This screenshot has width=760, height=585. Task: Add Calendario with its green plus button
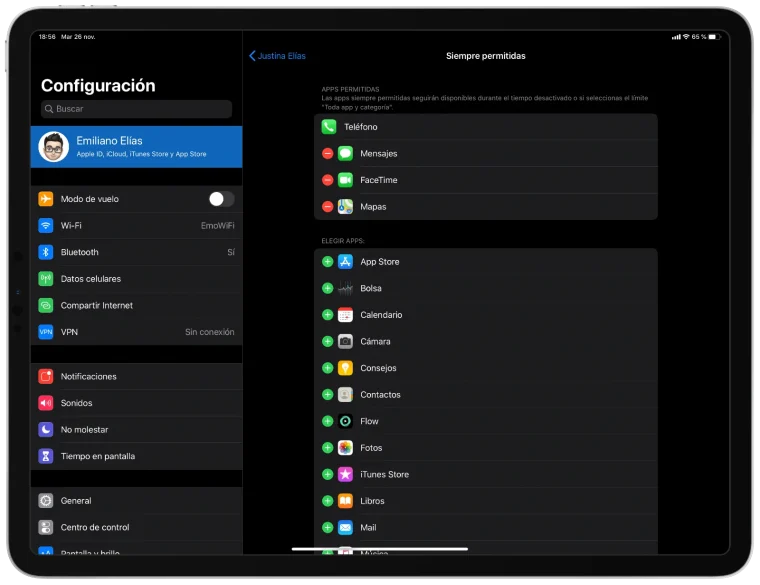tap(328, 315)
